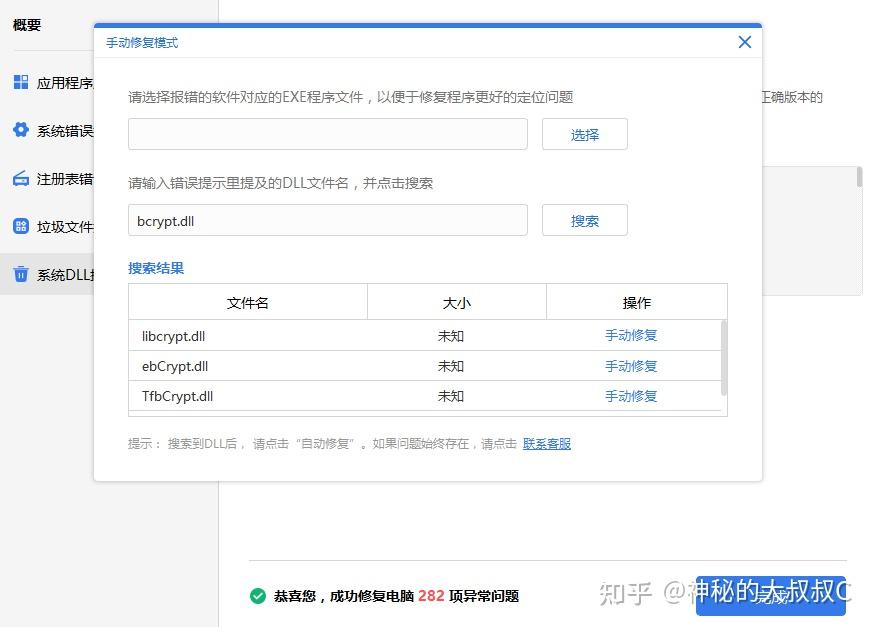Viewport: 874px width, 627px height.
Task: Open 联系客服 customer service link
Action: (546, 443)
